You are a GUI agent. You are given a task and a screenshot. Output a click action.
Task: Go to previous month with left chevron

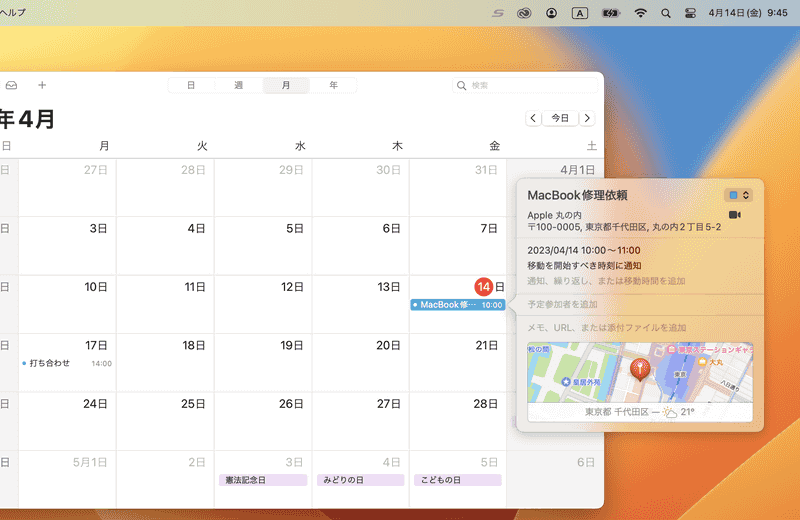(533, 118)
